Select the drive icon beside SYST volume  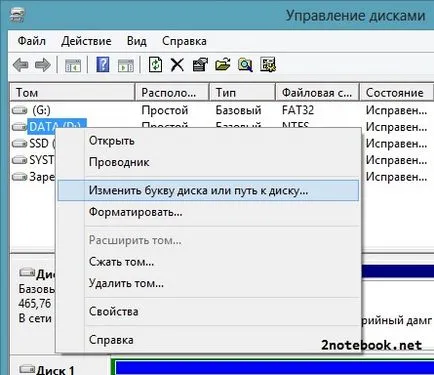pyautogui.click(x=19, y=160)
